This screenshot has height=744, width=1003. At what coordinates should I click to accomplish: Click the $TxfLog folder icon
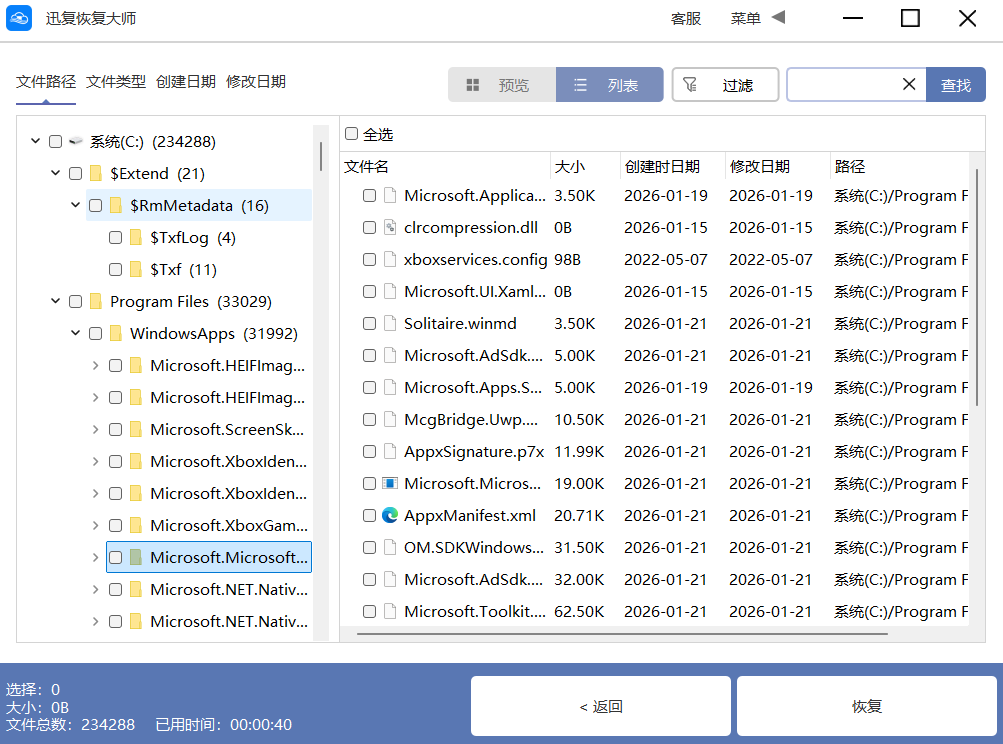coord(137,238)
